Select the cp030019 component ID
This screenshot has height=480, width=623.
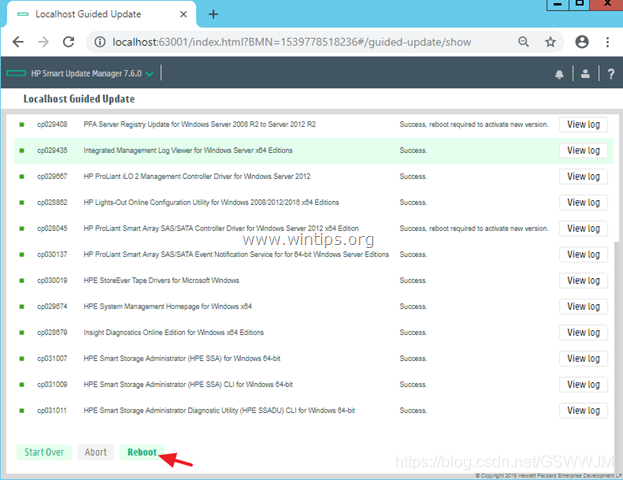[x=52, y=281]
